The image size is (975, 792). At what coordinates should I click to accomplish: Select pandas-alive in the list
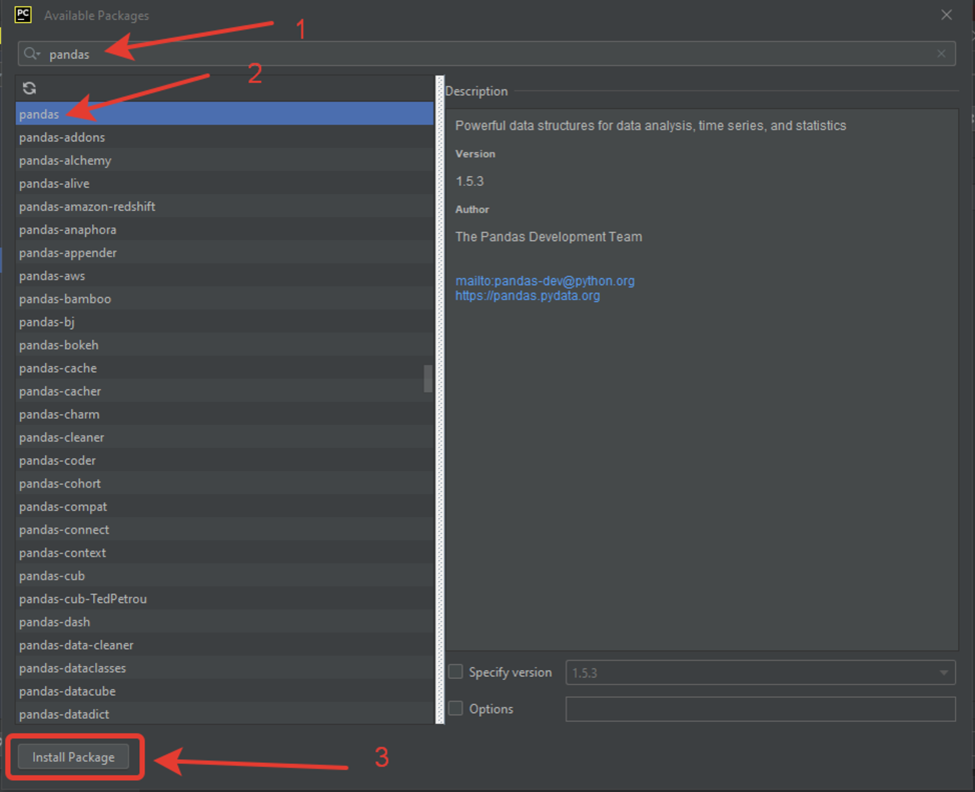tap(224, 183)
